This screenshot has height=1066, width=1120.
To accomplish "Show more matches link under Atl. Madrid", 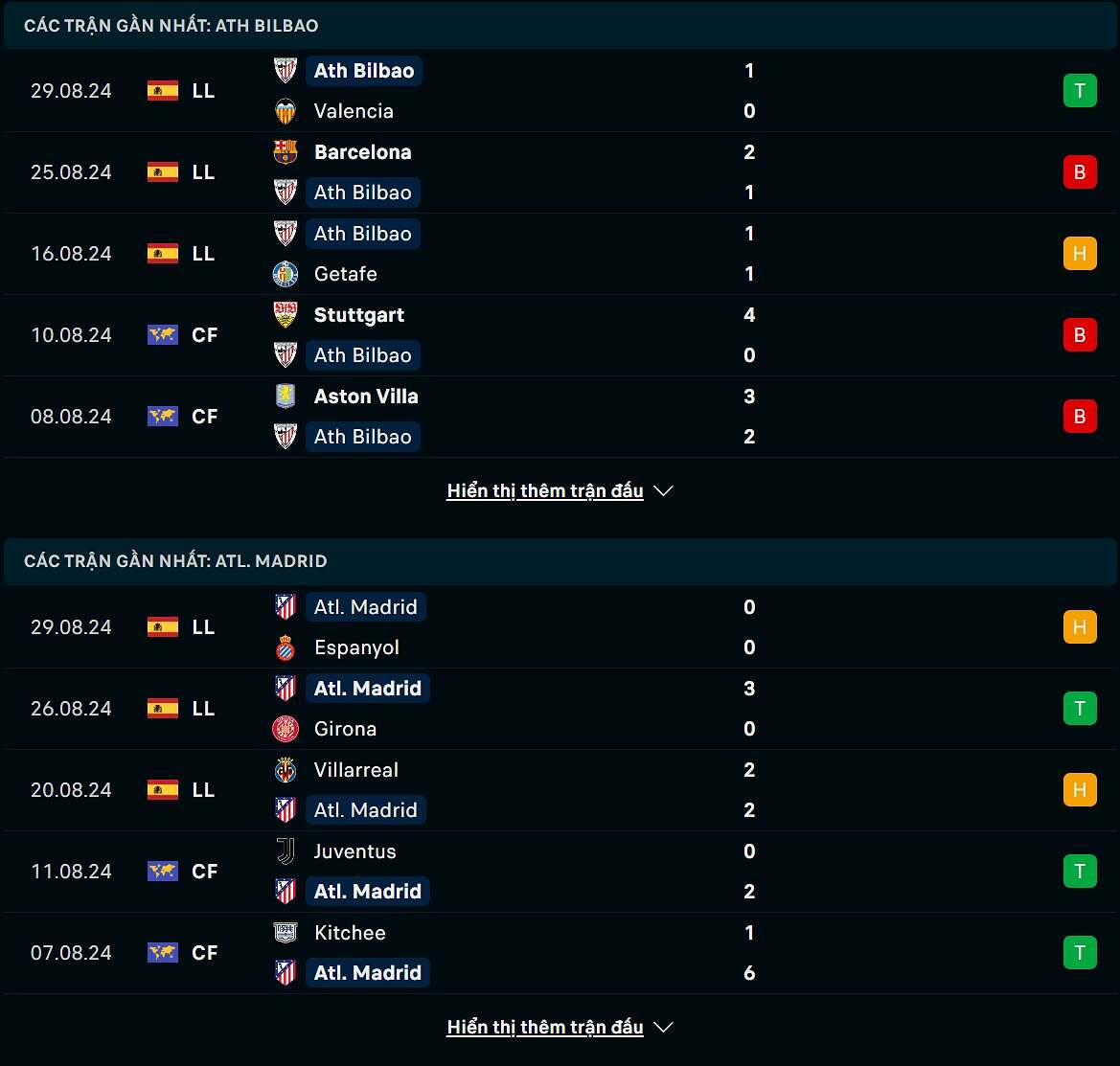I will [544, 1028].
